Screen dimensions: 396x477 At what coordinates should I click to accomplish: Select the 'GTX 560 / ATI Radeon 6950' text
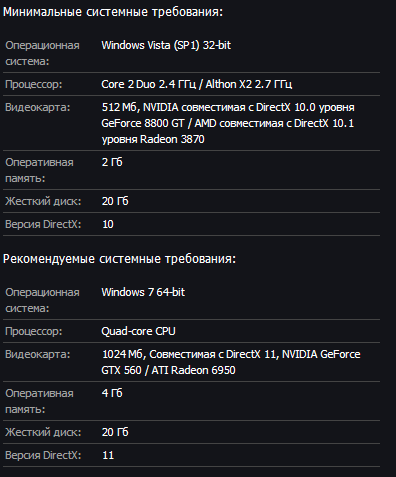click(x=168, y=370)
